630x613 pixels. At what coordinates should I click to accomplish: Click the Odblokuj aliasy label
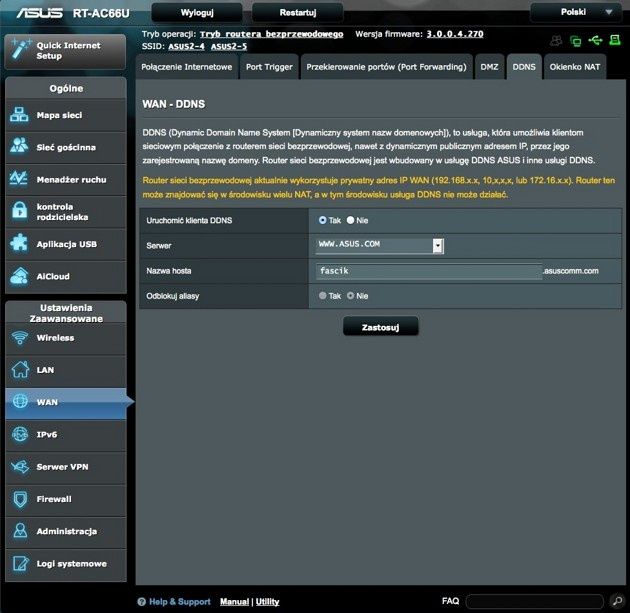(173, 296)
